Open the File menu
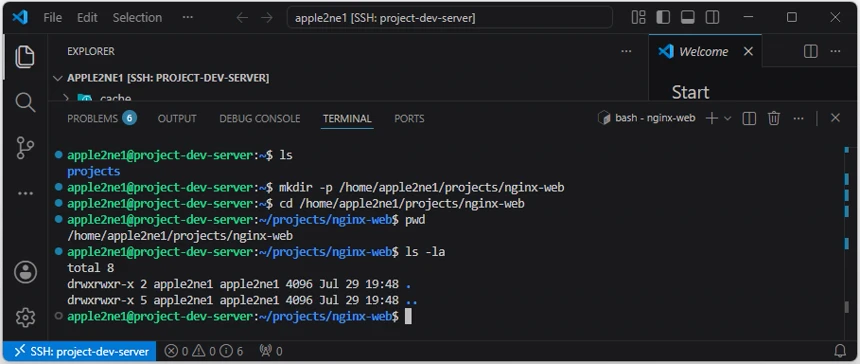The image size is (860, 364). click(53, 18)
